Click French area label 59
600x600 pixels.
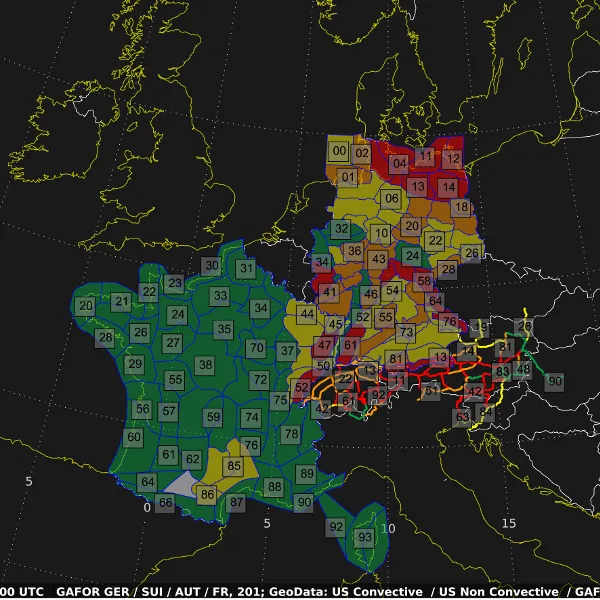[x=213, y=417]
